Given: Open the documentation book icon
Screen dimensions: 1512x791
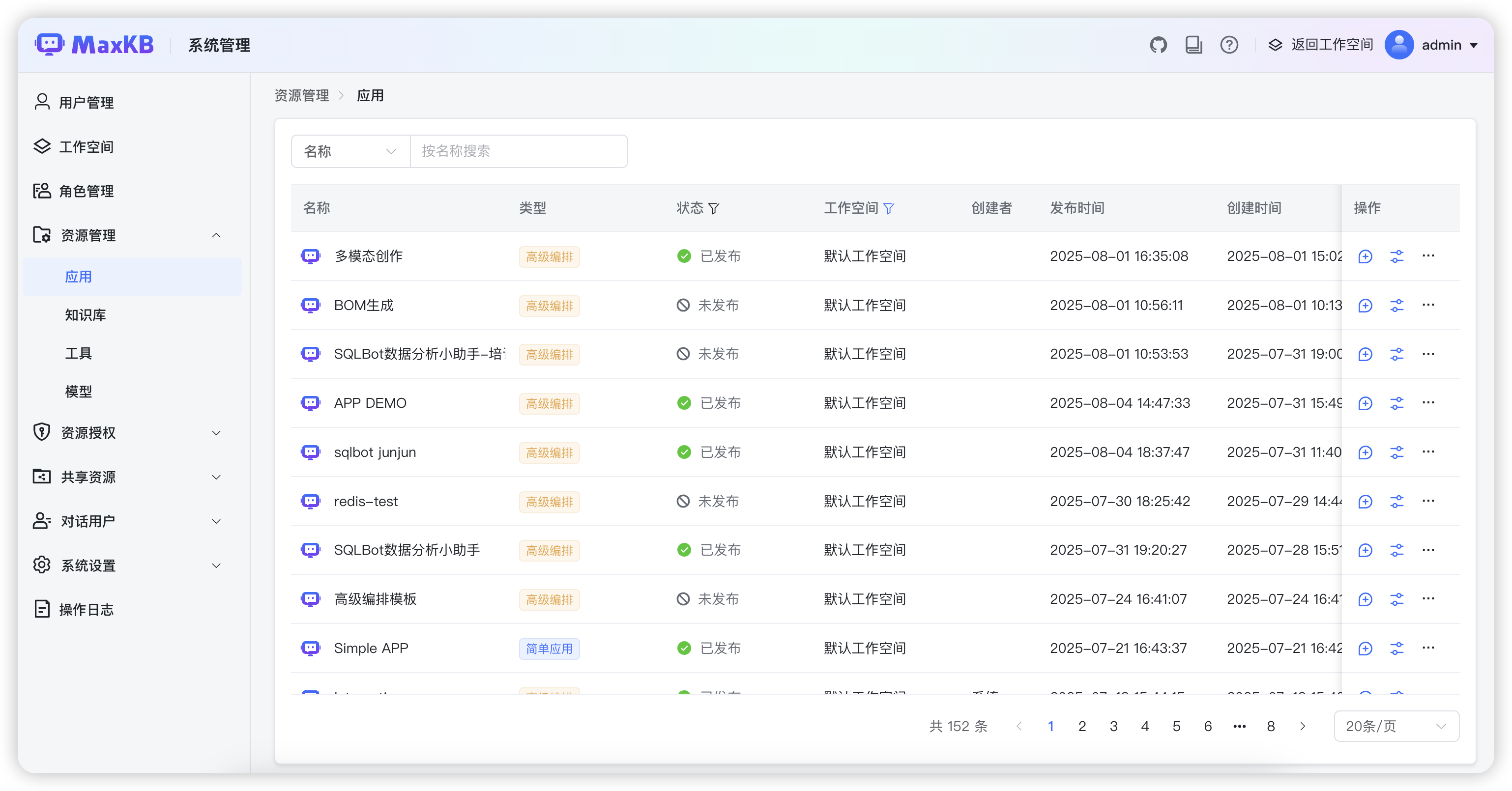Looking at the screenshot, I should tap(1193, 45).
